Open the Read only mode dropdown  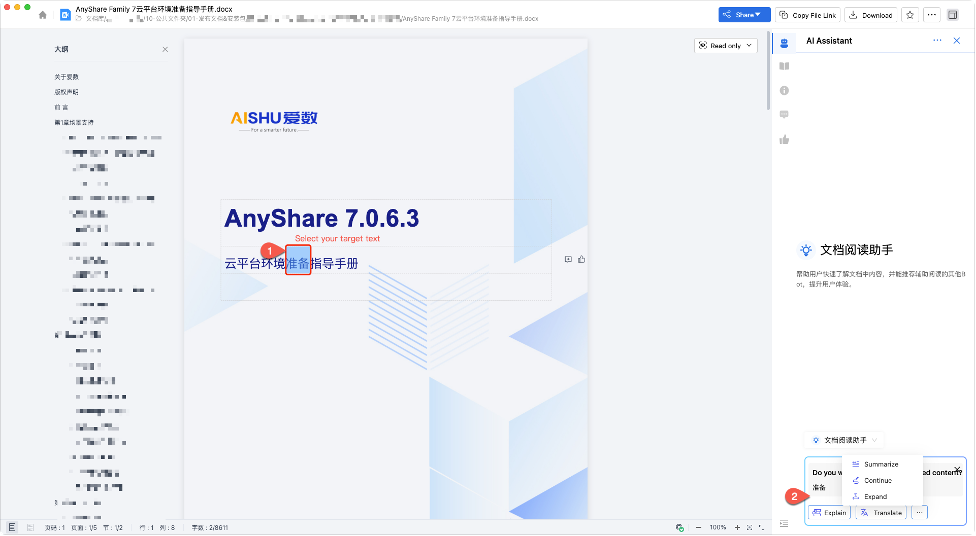pyautogui.click(x=725, y=46)
